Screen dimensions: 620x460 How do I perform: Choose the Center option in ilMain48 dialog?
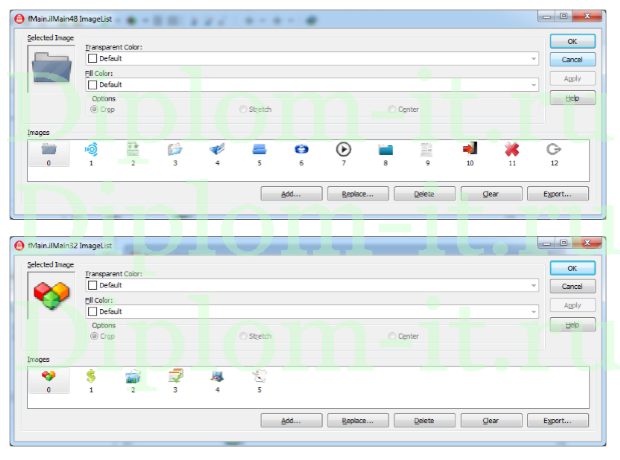[x=392, y=109]
